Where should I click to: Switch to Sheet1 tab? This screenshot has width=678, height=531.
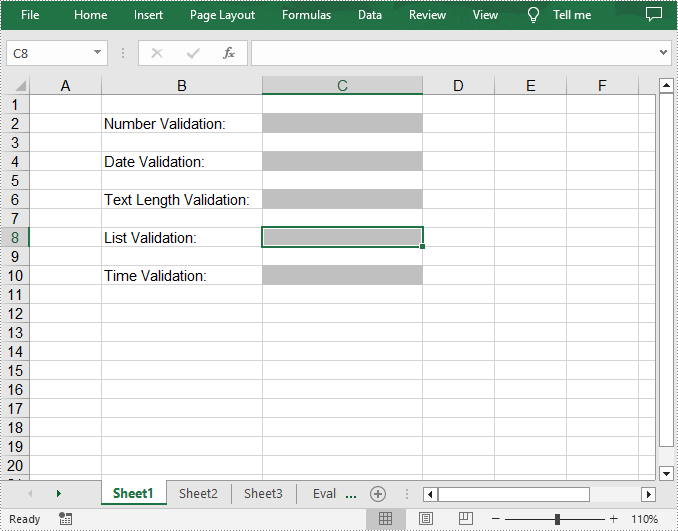(x=133, y=493)
